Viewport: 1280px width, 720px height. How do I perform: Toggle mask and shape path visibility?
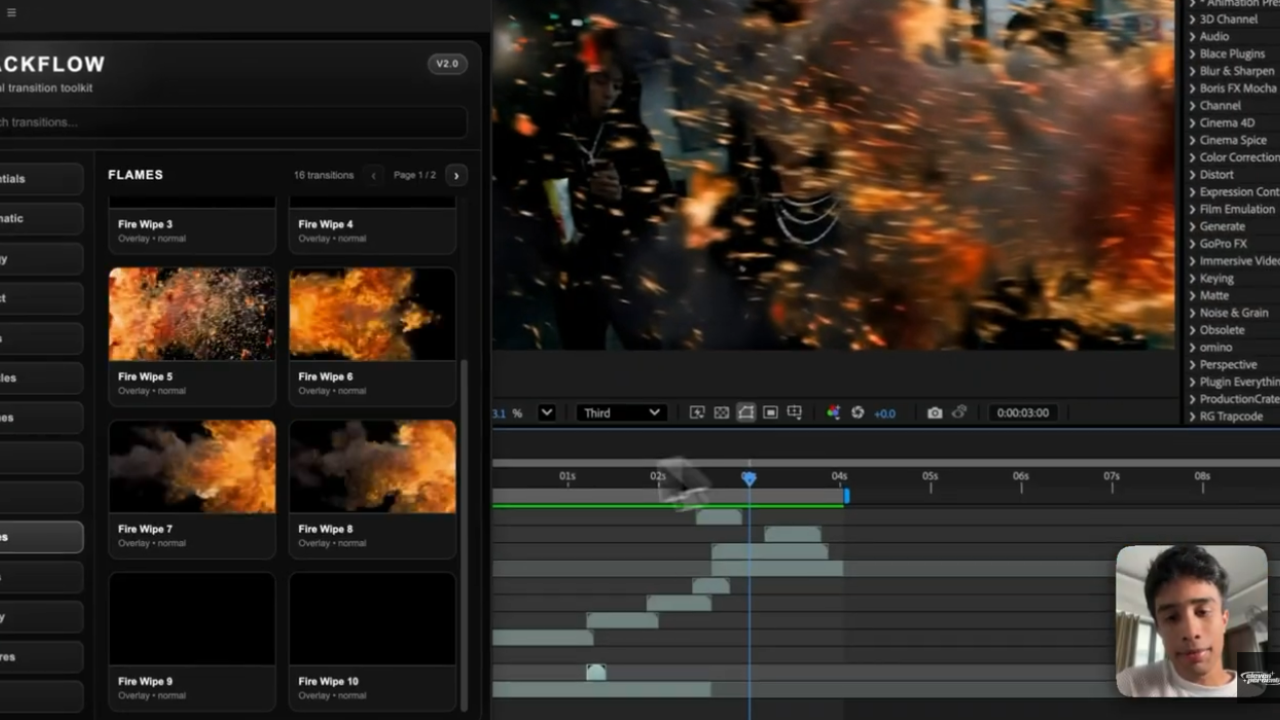(x=746, y=412)
